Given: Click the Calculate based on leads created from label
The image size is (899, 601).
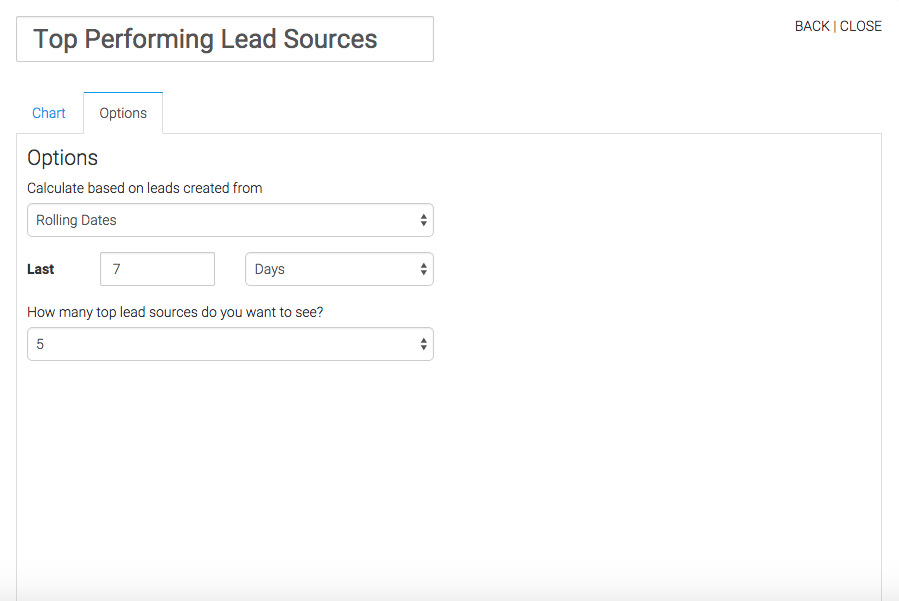Looking at the screenshot, I should click(144, 188).
